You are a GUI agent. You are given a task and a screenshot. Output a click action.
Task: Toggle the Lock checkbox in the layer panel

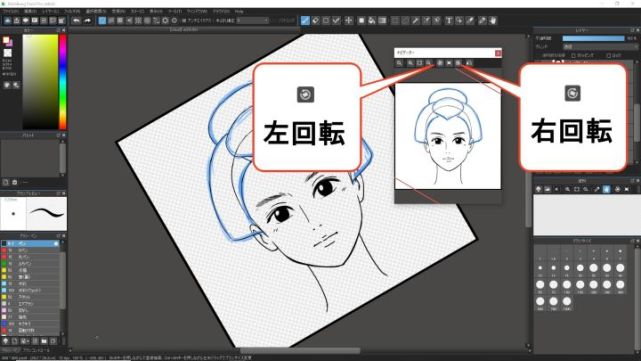pyautogui.click(x=609, y=55)
